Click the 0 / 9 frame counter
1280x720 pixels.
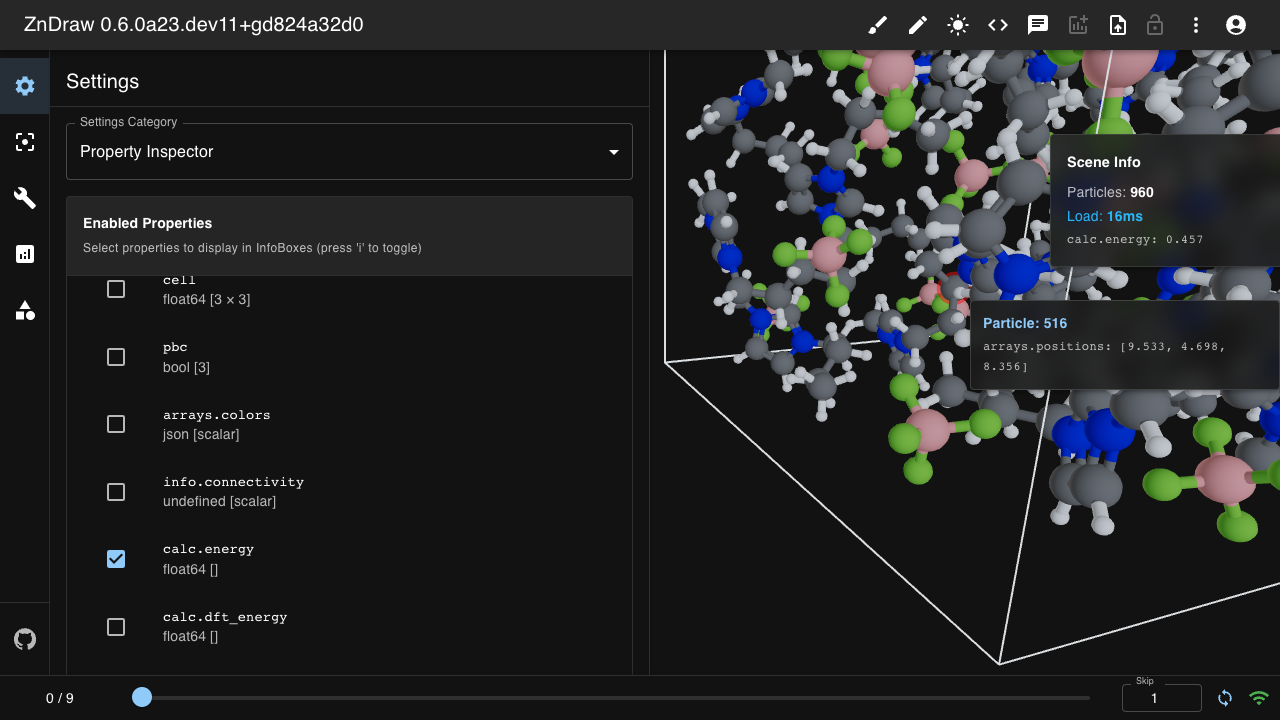tap(60, 698)
